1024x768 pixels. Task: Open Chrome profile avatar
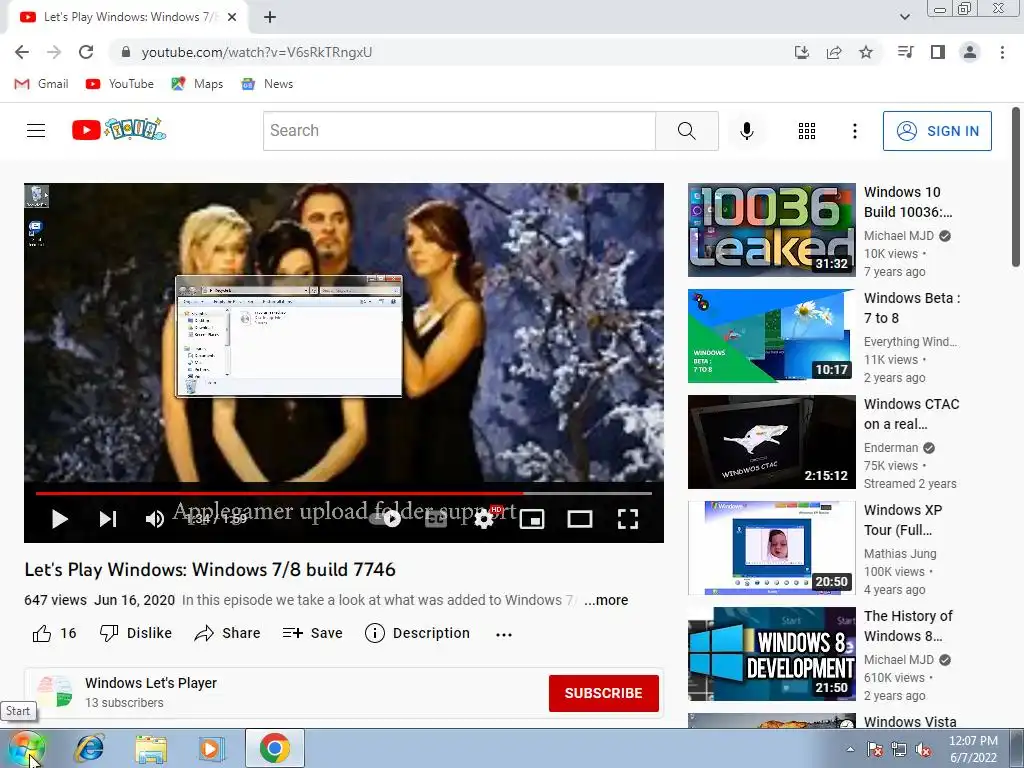point(970,52)
